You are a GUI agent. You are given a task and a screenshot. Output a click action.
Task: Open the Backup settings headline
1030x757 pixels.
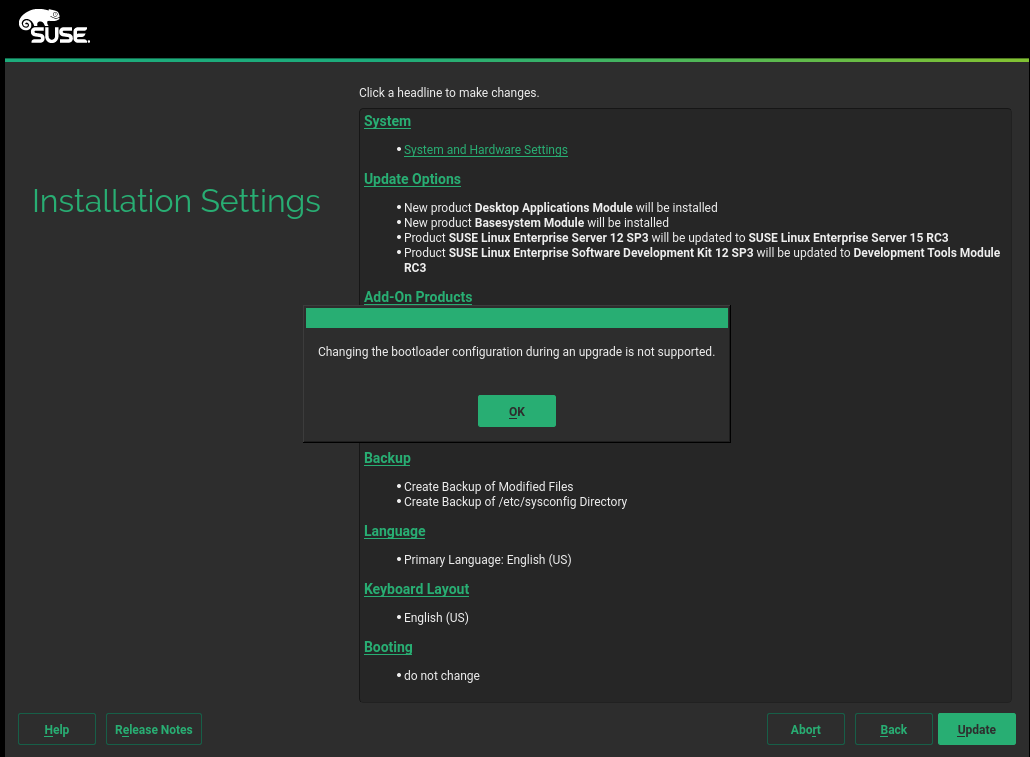(x=387, y=458)
